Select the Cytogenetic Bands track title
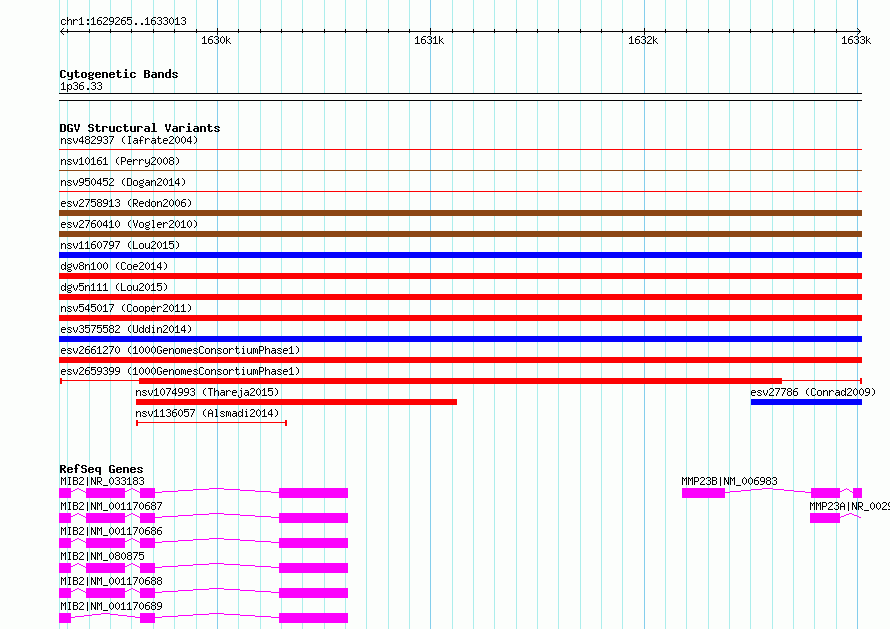This screenshot has width=890, height=629. 119,74
